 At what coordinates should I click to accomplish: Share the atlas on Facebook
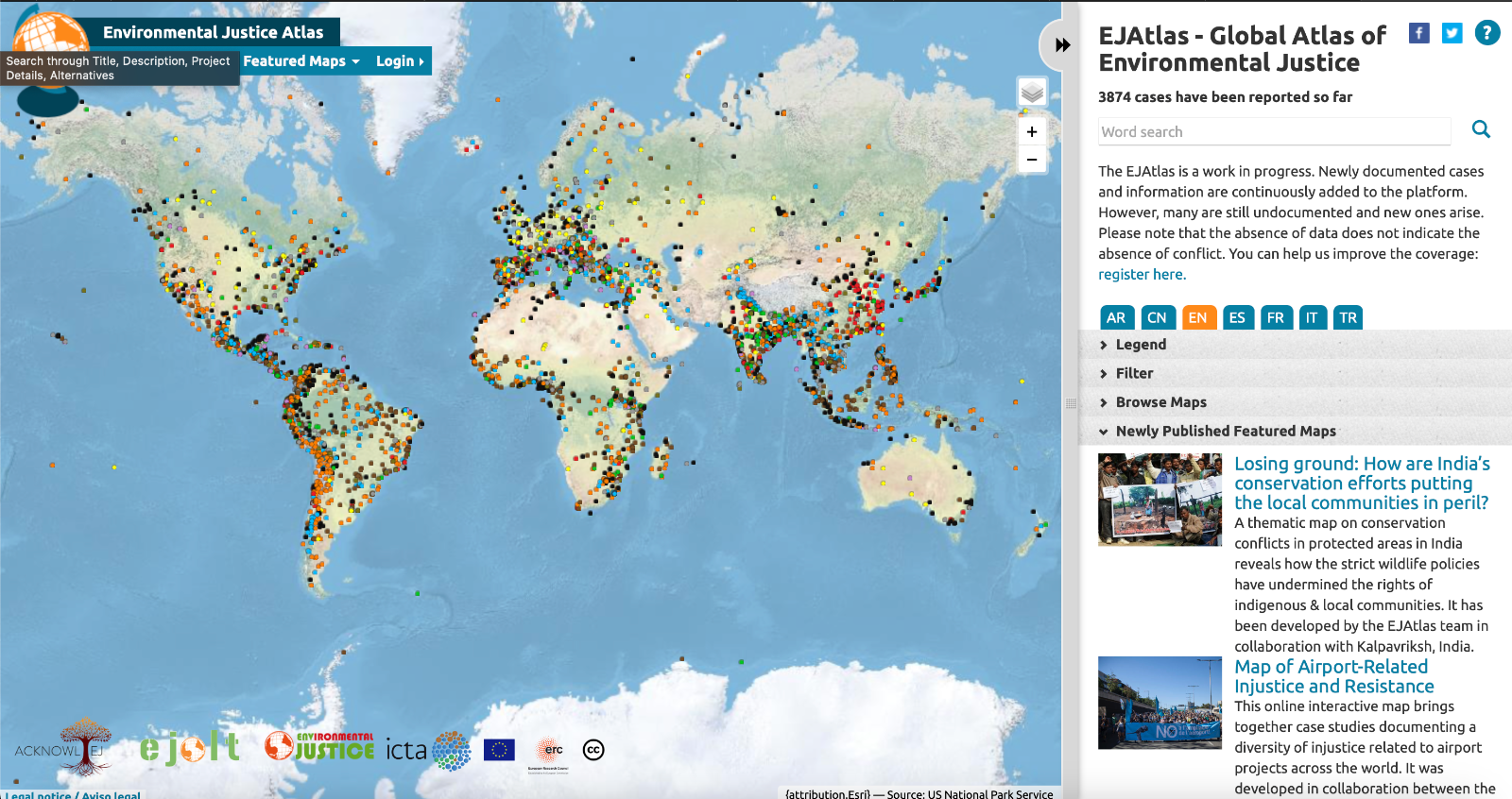(1418, 33)
